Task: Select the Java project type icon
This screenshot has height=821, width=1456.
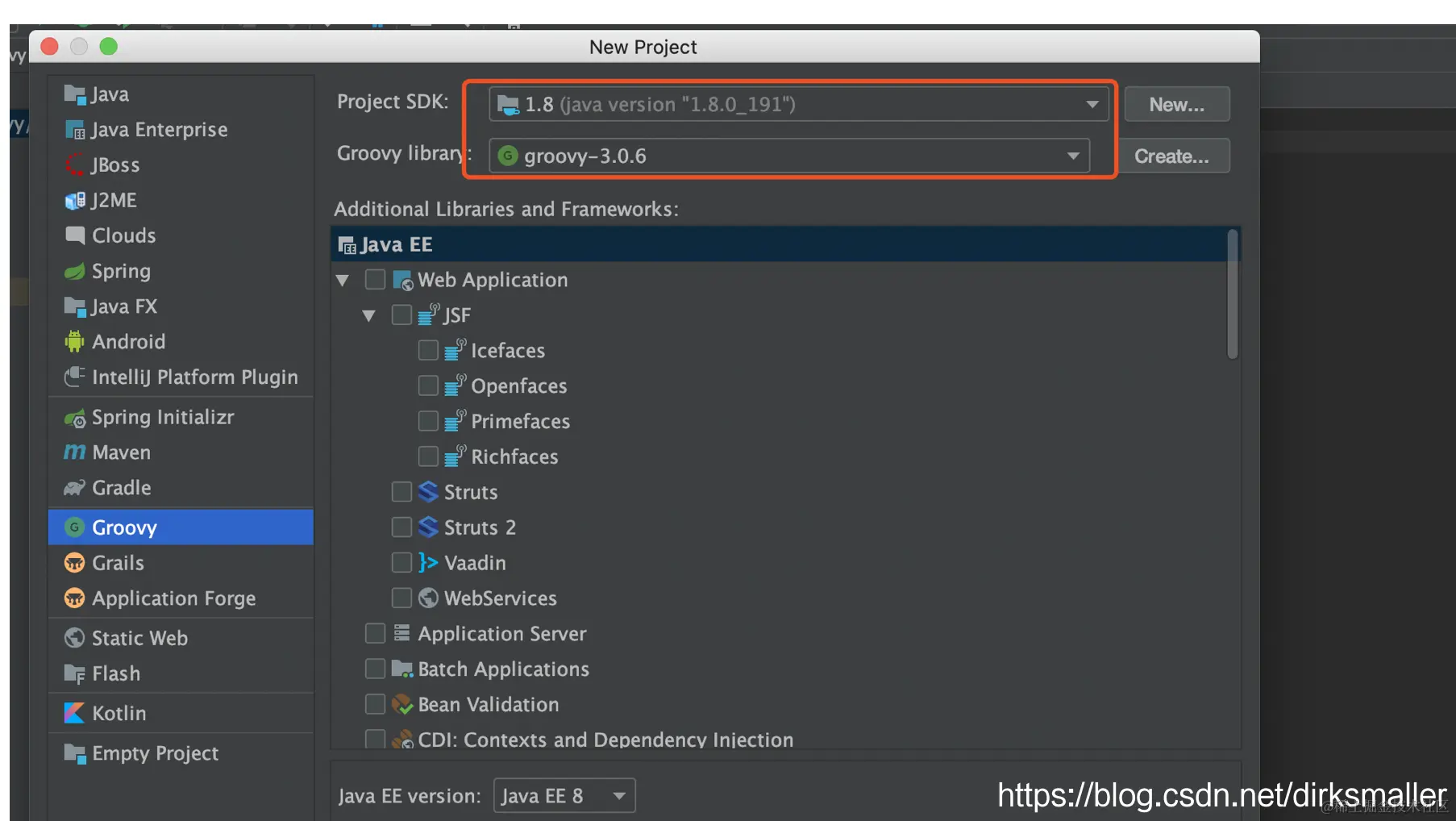Action: pyautogui.click(x=74, y=95)
